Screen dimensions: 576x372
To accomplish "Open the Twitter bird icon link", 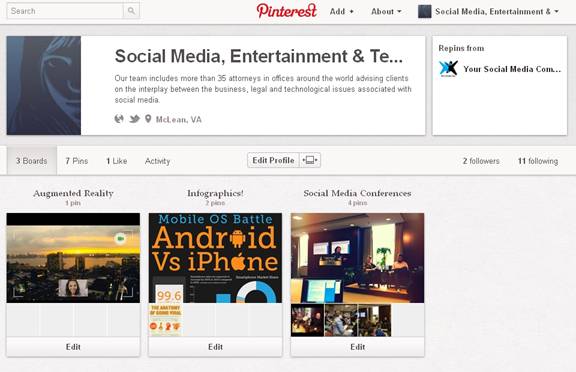I will tap(134, 119).
